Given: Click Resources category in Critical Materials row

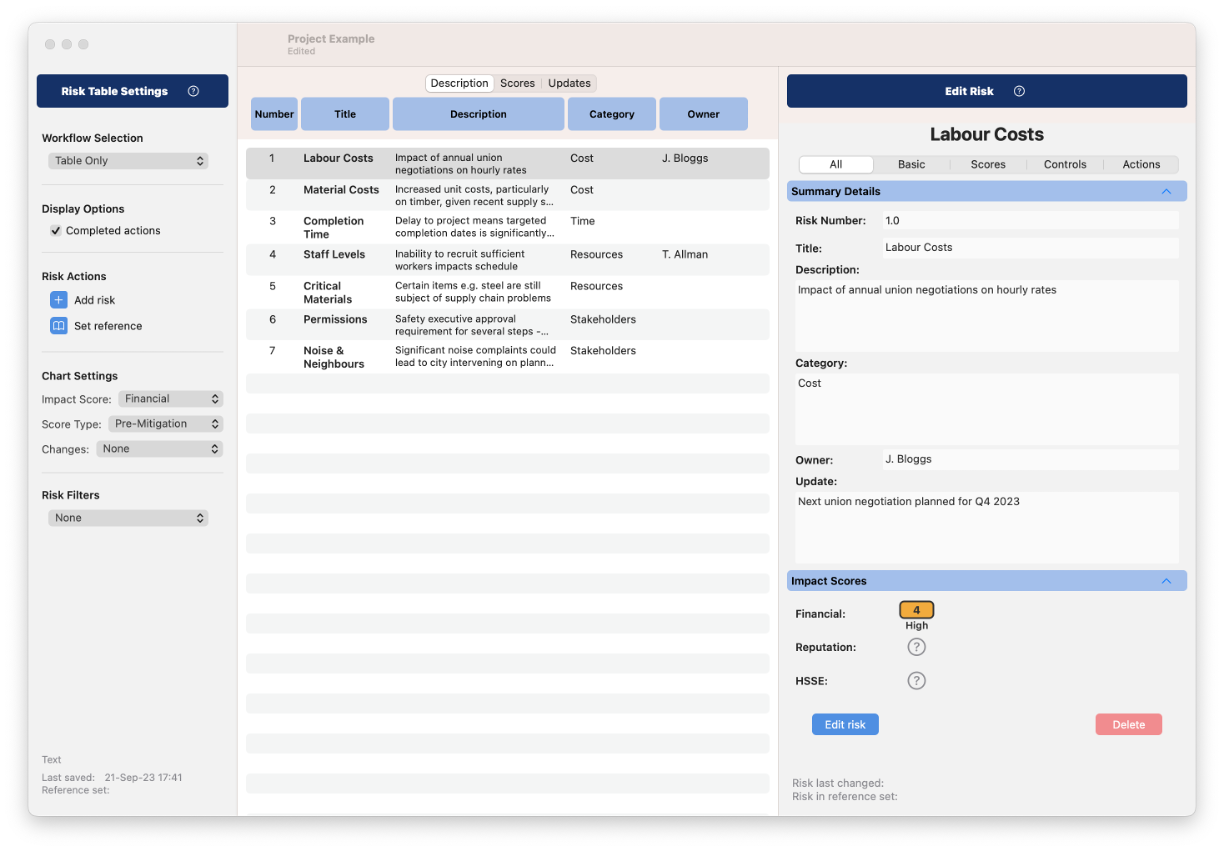Looking at the screenshot, I should point(596,286).
